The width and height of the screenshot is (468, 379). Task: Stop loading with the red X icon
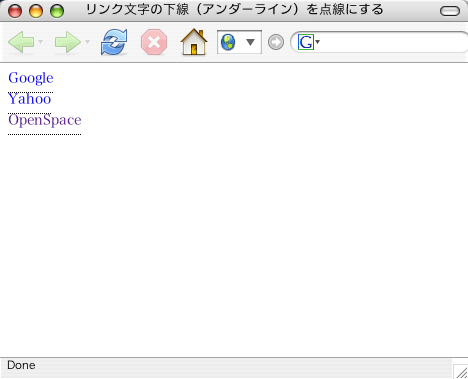pos(154,42)
